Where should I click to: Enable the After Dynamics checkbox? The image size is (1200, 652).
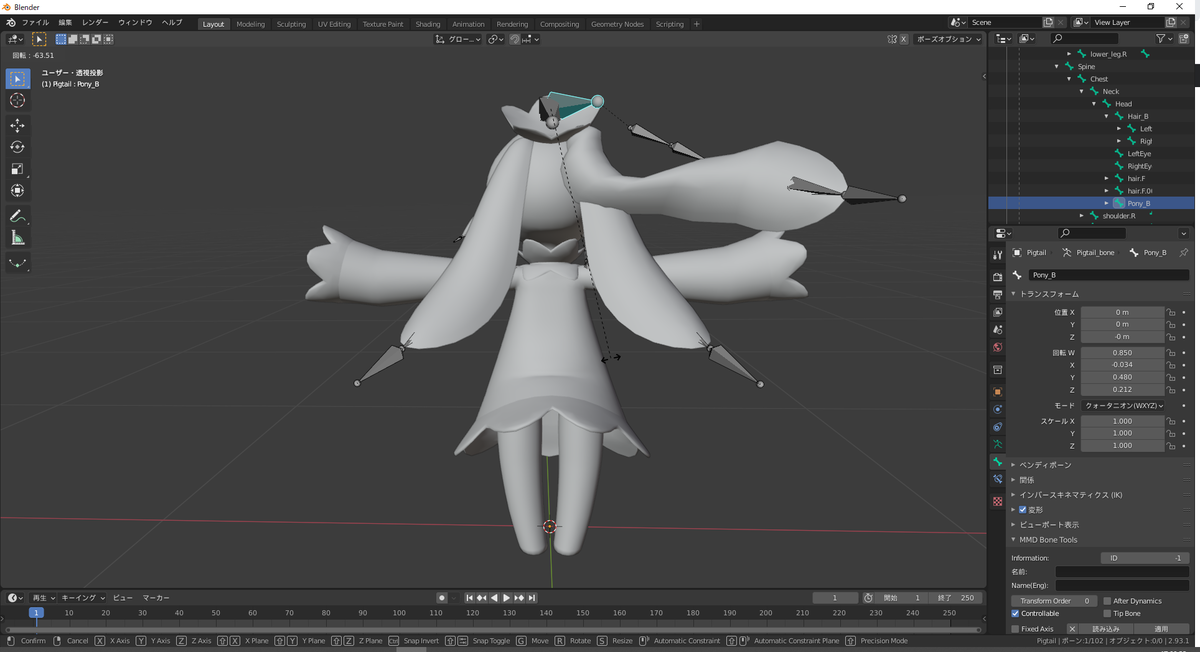(x=1107, y=601)
